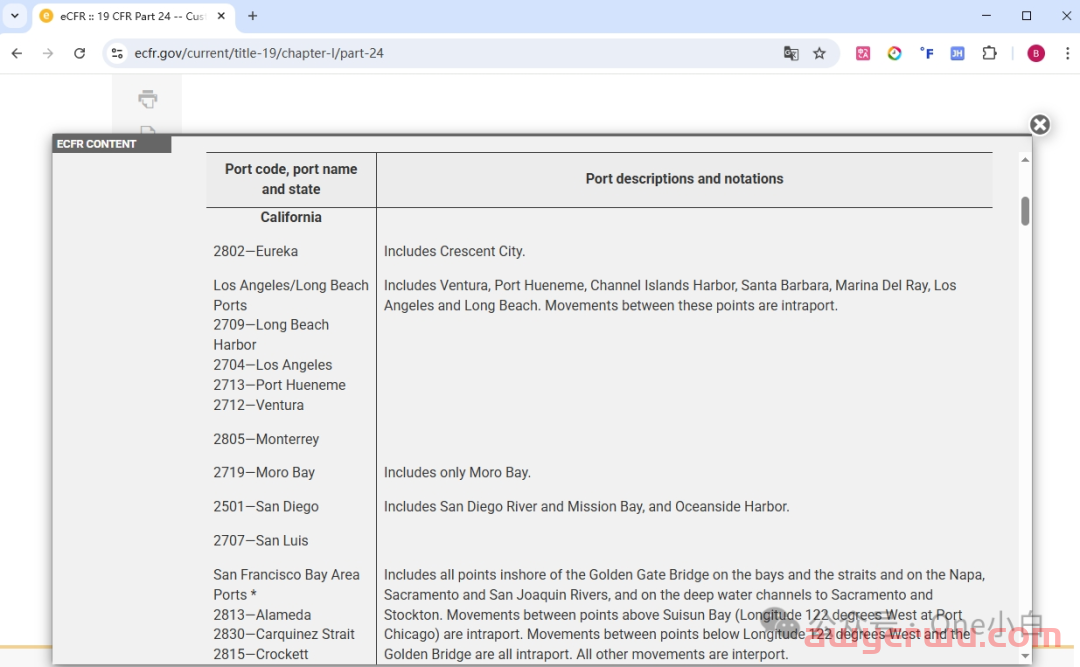Click San Diego River and Mission Bay description
Image resolution: width=1080 pixels, height=667 pixels.
pos(586,506)
